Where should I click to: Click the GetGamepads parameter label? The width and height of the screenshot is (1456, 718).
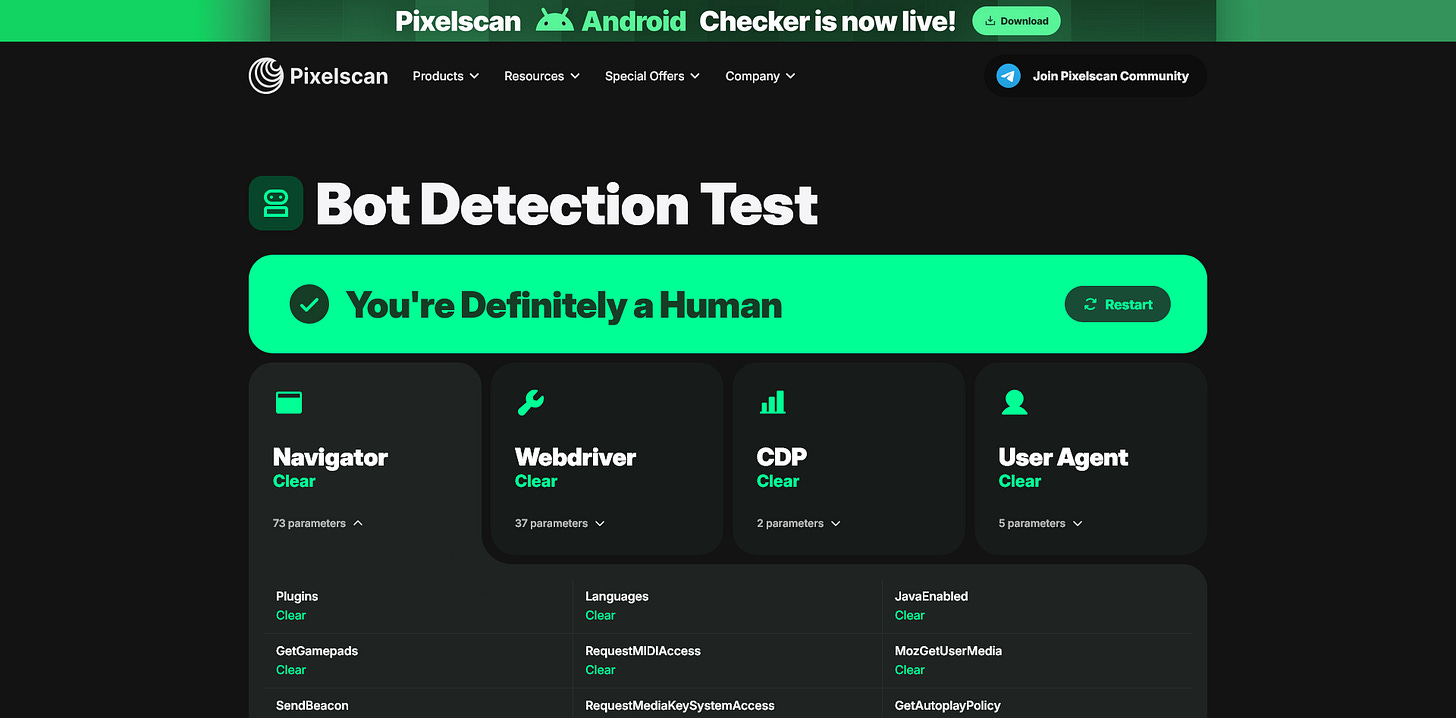coord(317,651)
